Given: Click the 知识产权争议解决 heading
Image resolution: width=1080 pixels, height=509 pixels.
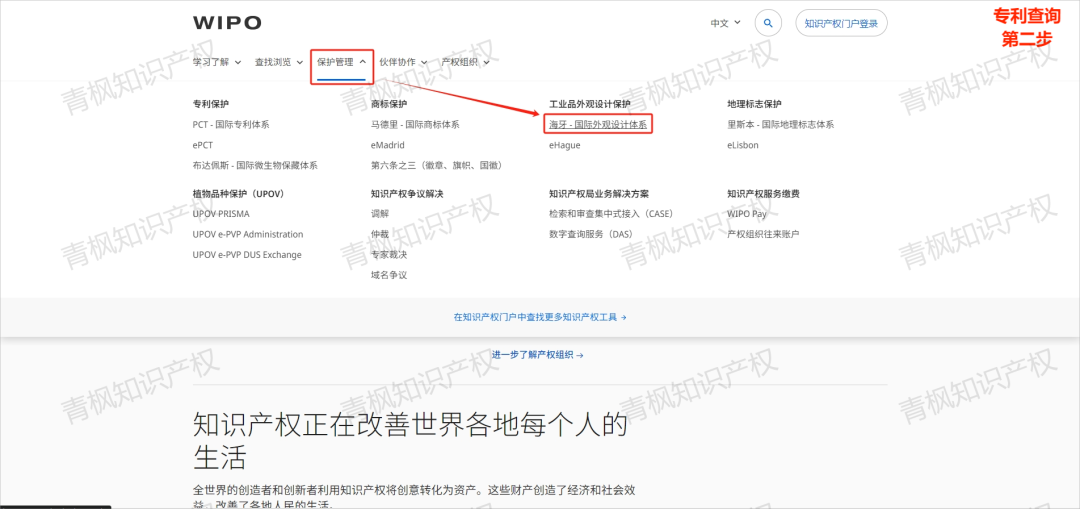Looking at the screenshot, I should coord(406,194).
